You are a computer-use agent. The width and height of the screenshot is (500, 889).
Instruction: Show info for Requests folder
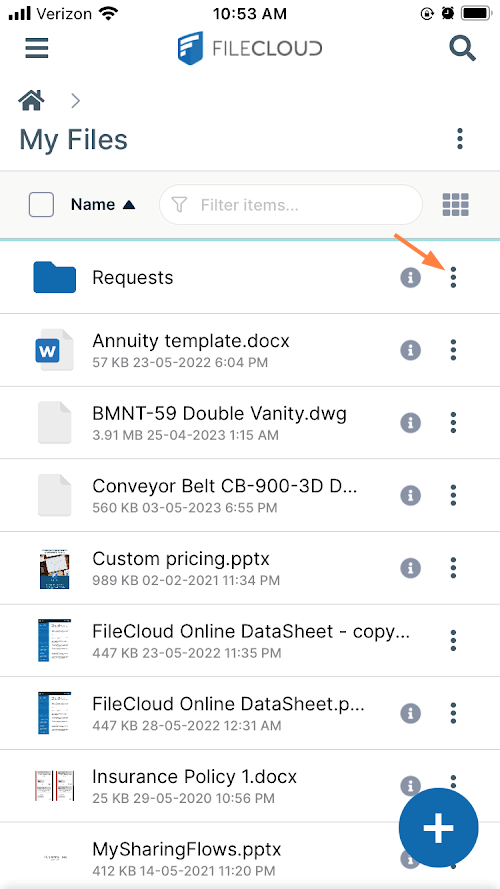click(411, 277)
